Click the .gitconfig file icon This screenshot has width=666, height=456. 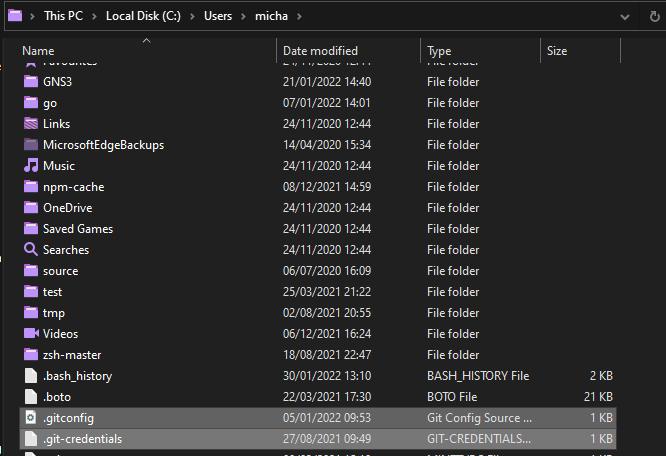pyautogui.click(x=31, y=418)
